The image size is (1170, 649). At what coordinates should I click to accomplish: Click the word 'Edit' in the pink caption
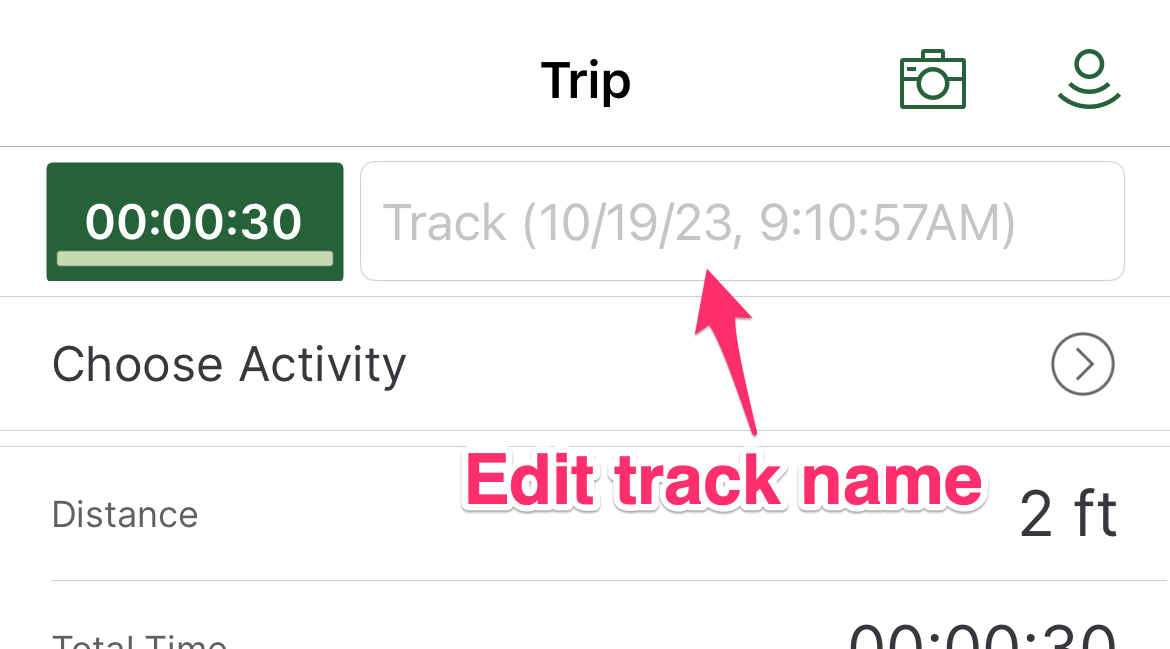click(x=531, y=481)
